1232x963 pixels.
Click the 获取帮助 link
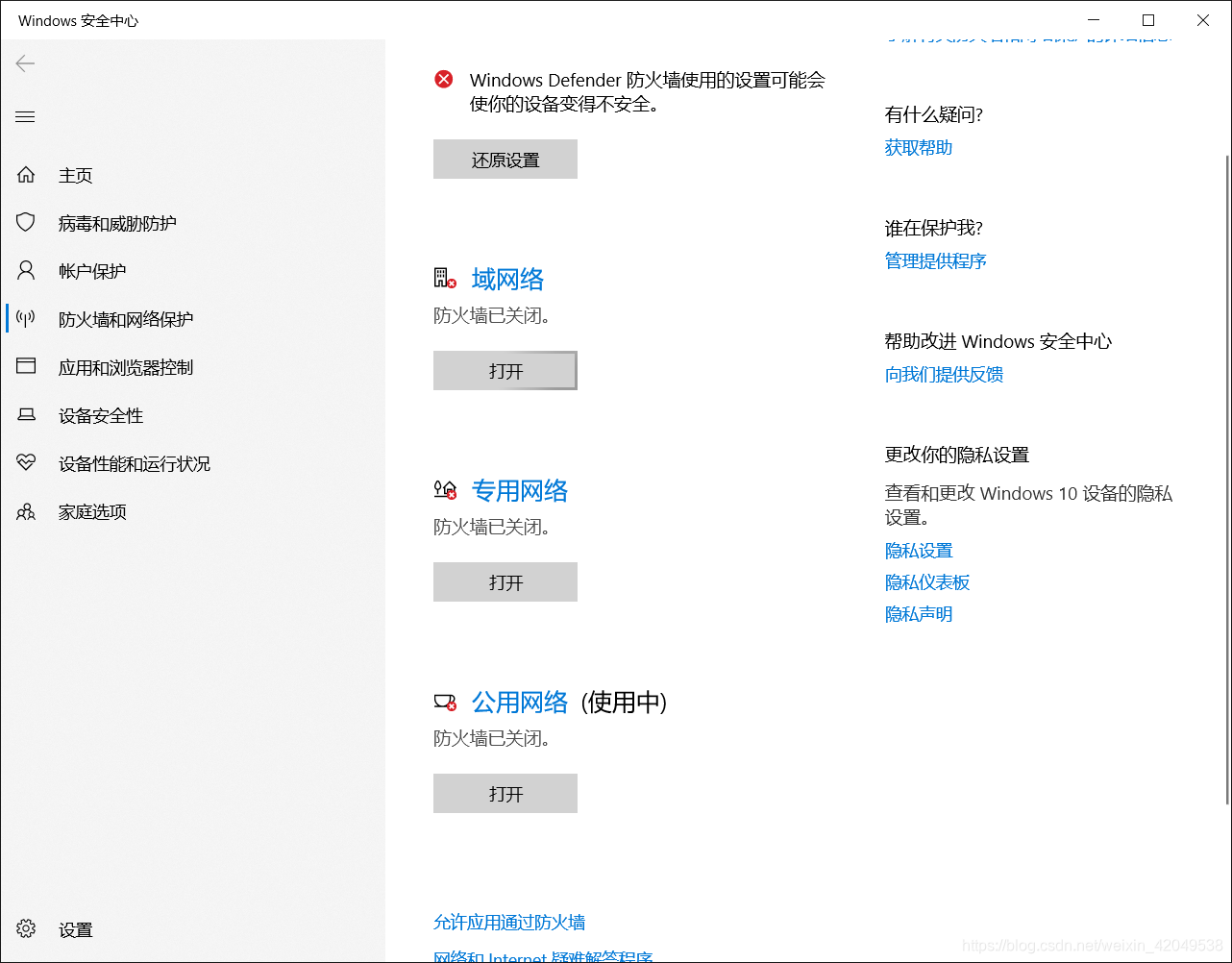919,147
